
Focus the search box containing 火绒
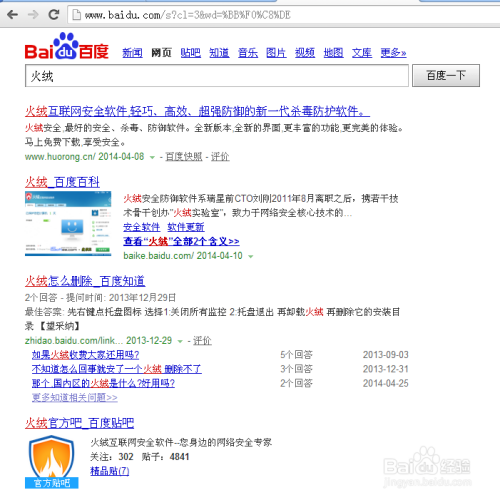click(x=217, y=76)
